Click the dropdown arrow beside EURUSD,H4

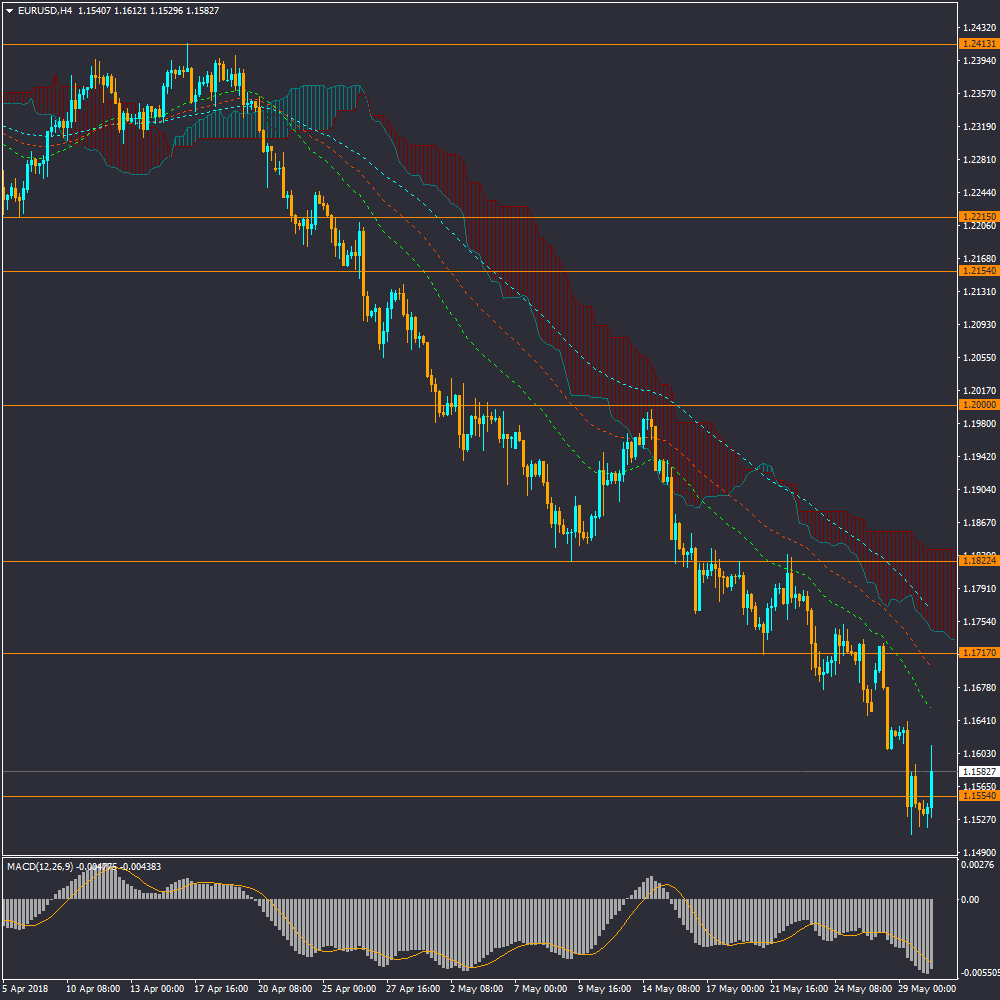click(x=9, y=10)
